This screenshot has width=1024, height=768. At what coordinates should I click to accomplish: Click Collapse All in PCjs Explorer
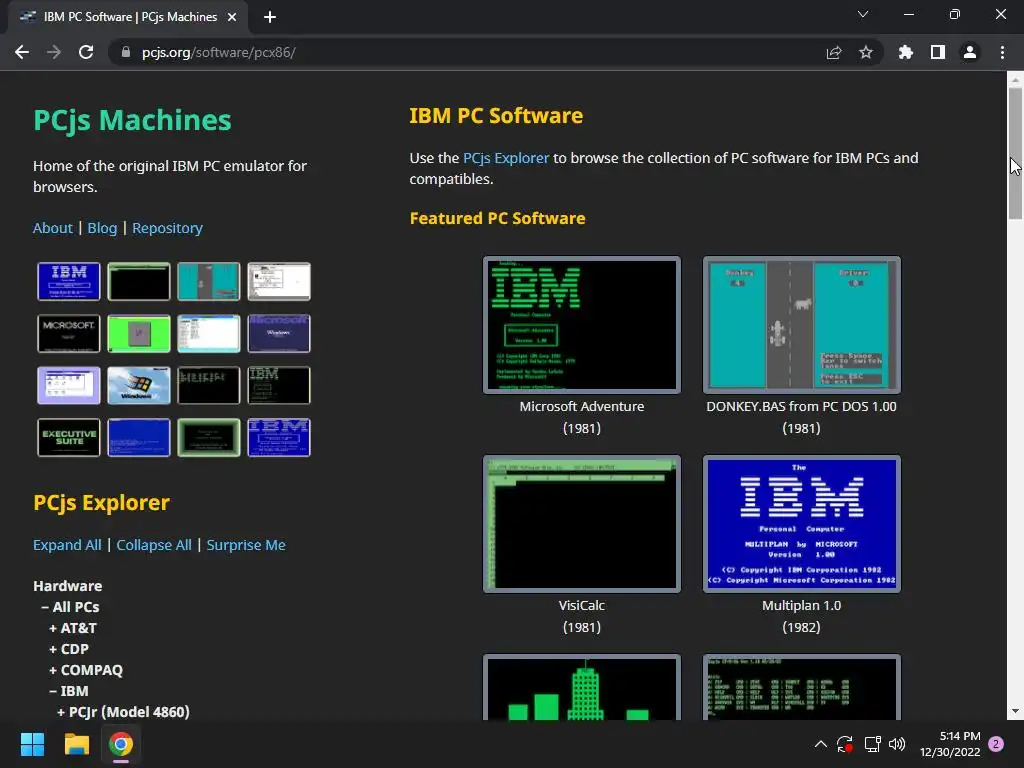[153, 545]
